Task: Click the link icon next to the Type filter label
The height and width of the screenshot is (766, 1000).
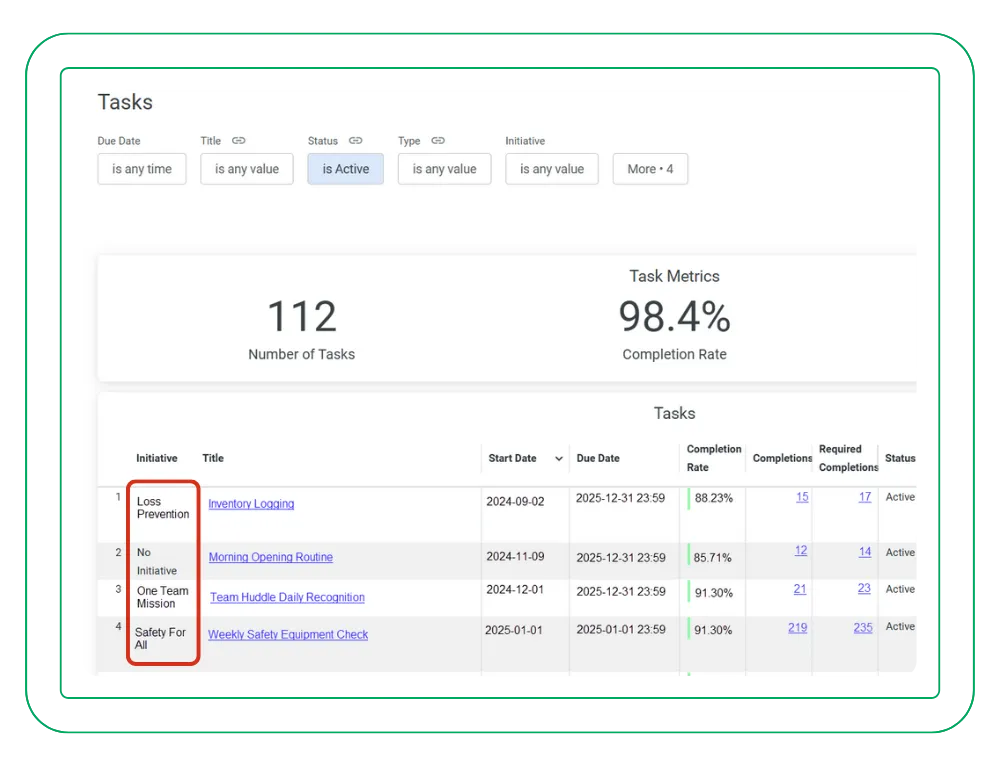Action: [x=438, y=140]
